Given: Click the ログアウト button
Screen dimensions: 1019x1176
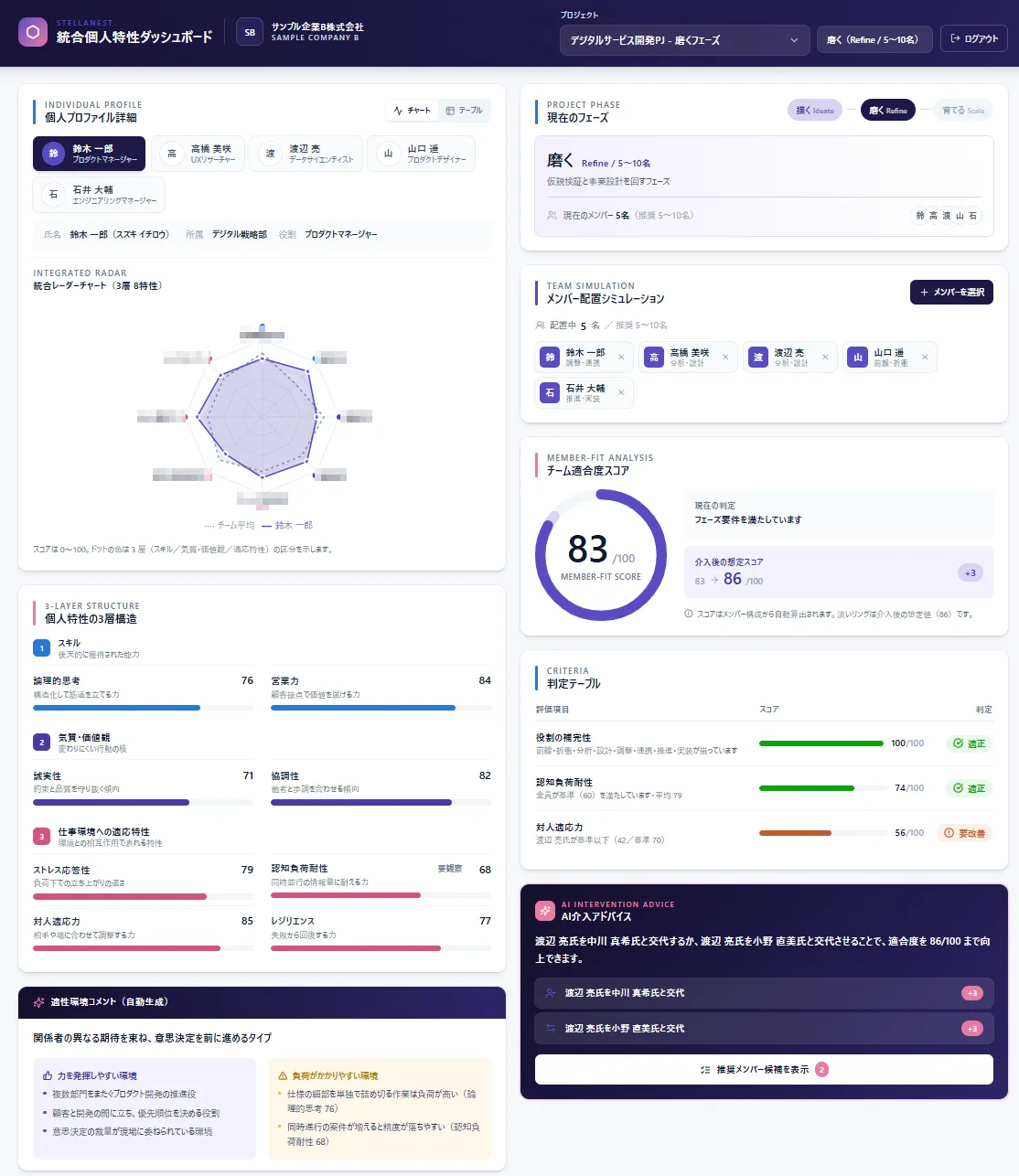Looking at the screenshot, I should [974, 38].
